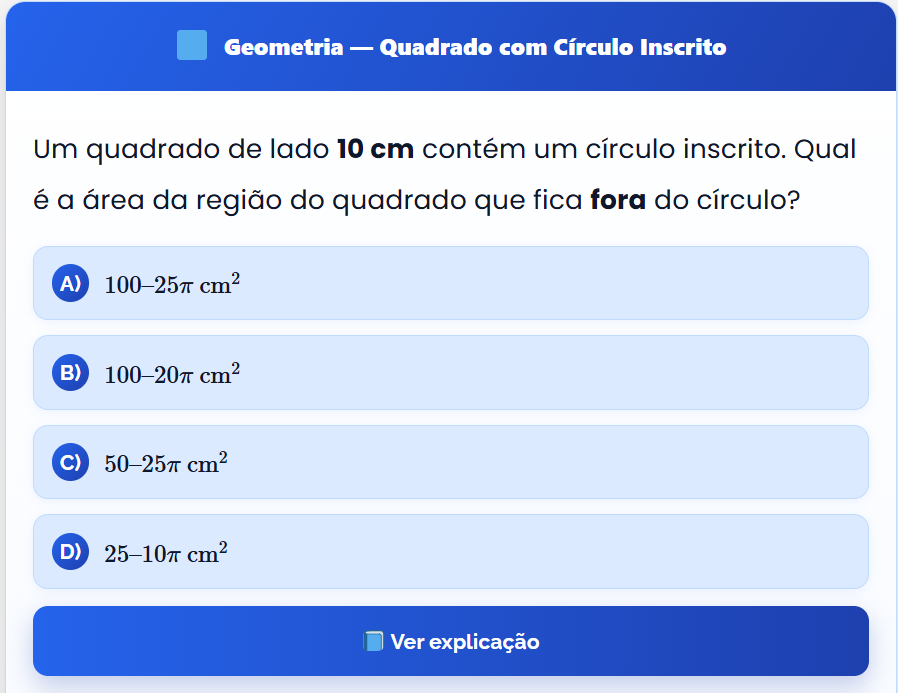
Task: Click the bold "10 cm" text in the question
Action: click(x=375, y=150)
